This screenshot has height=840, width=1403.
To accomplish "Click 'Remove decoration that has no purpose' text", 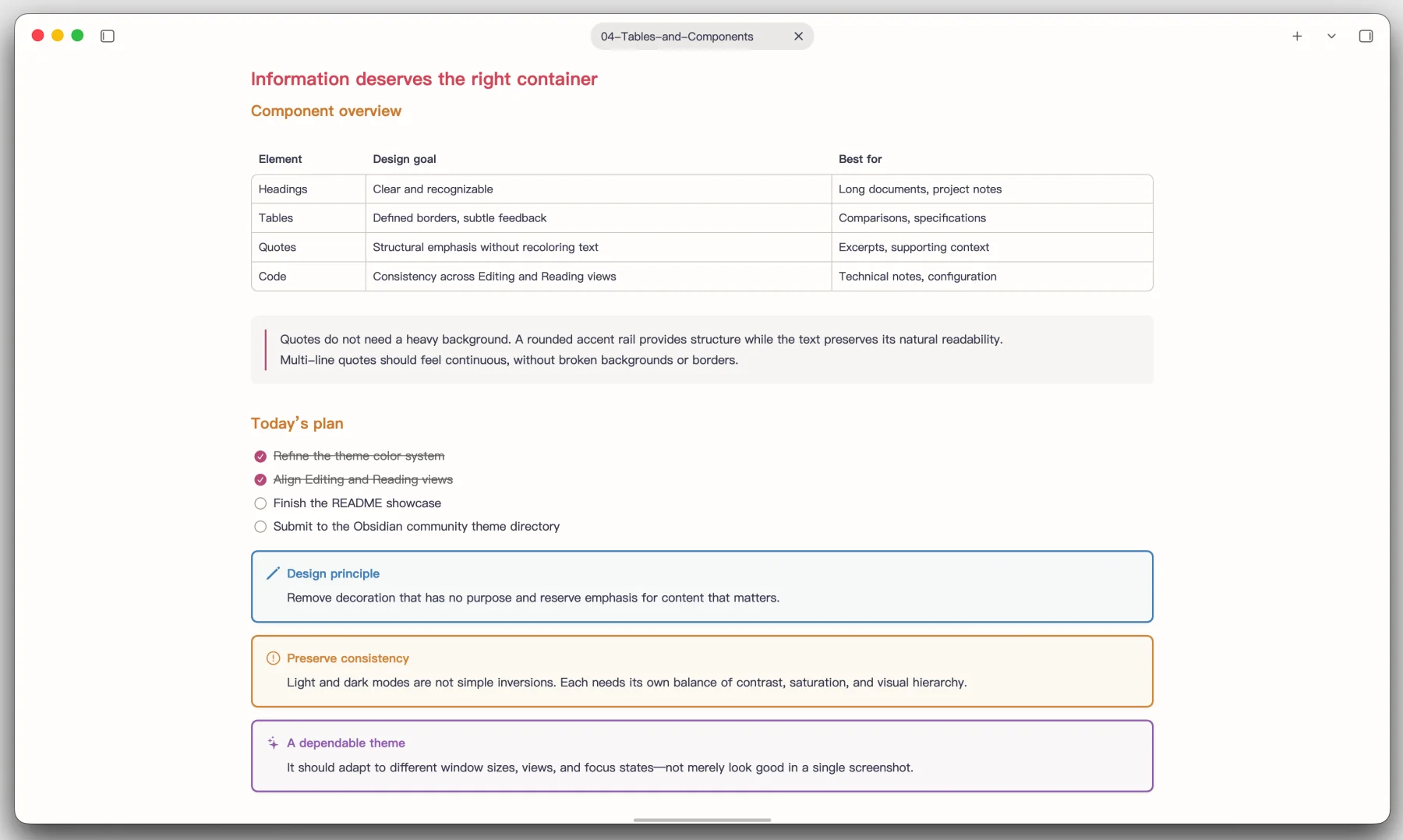I will [x=533, y=598].
